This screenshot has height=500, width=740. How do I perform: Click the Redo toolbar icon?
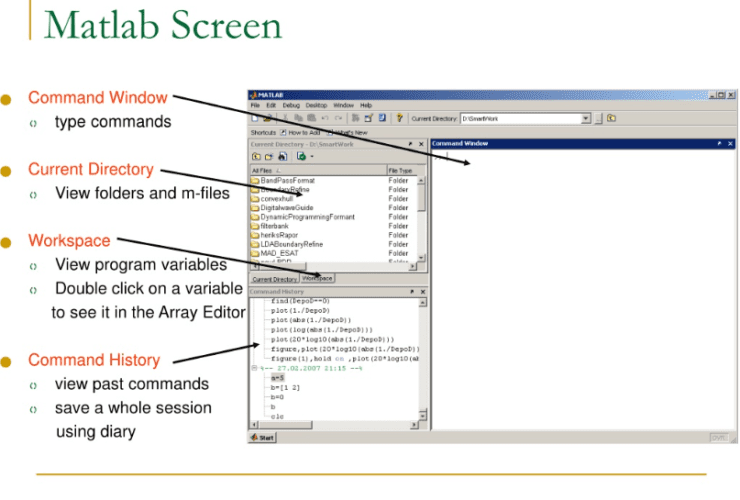point(338,118)
